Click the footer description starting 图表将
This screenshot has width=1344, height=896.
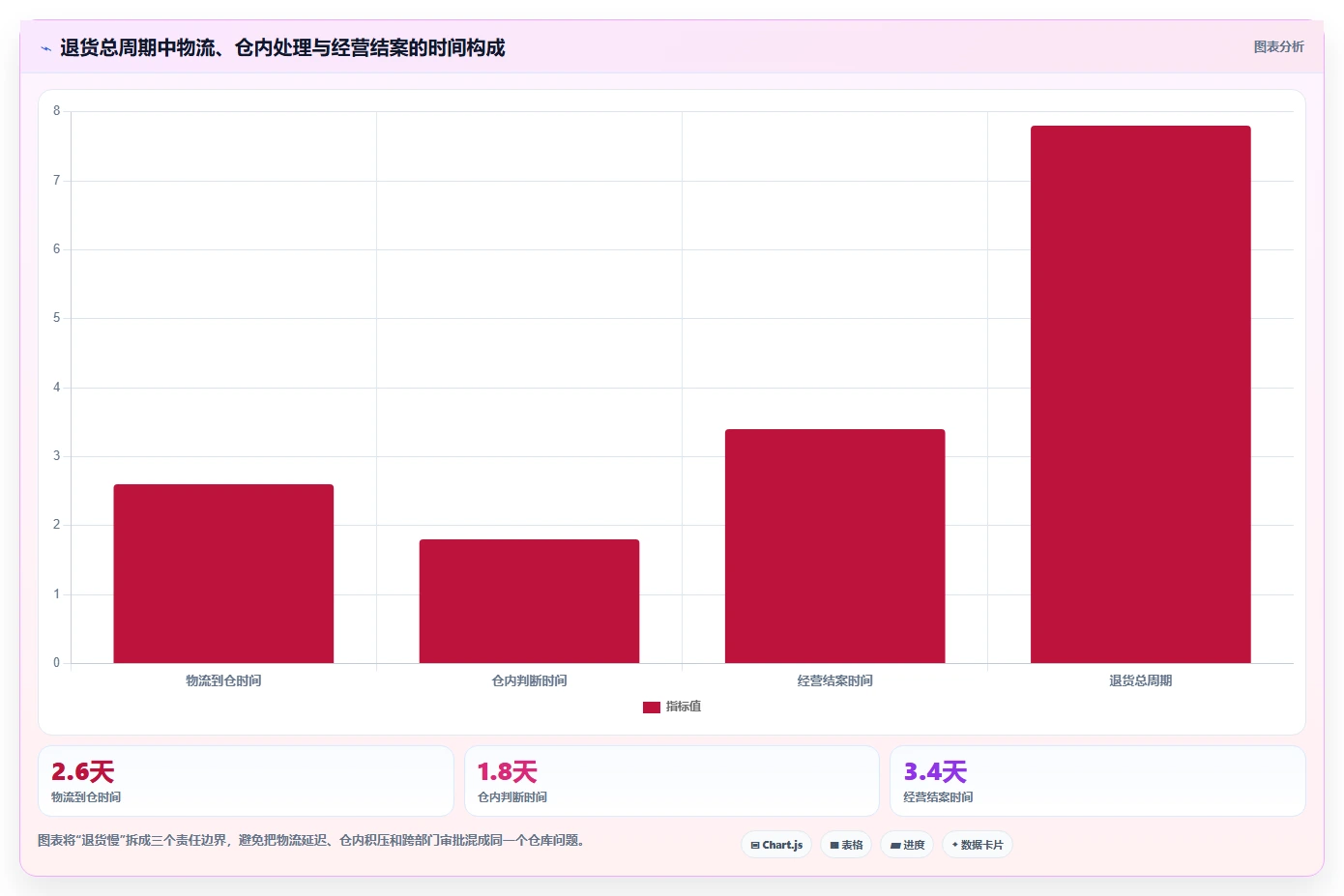(x=310, y=841)
